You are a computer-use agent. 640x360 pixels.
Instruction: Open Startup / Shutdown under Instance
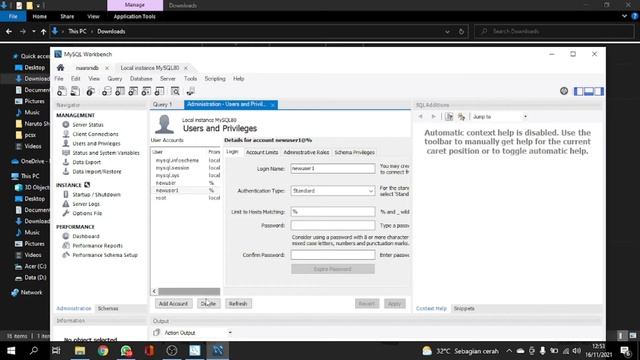[x=96, y=194]
